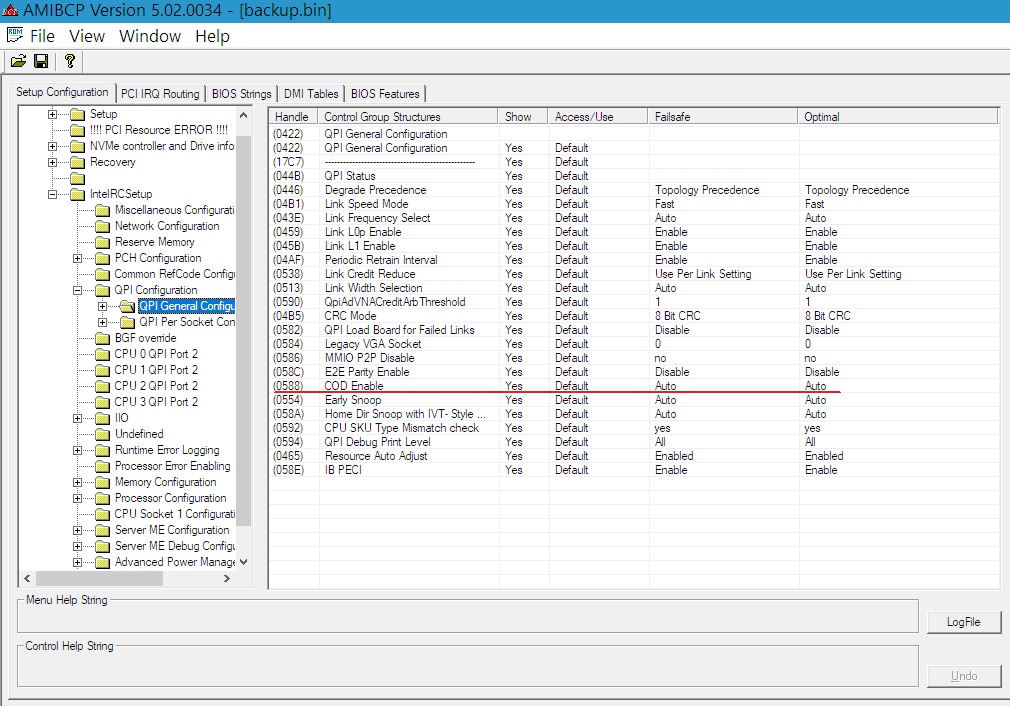Image resolution: width=1010 pixels, height=706 pixels.
Task: Click the Server ME Configuration folder icon
Action: [x=102, y=530]
